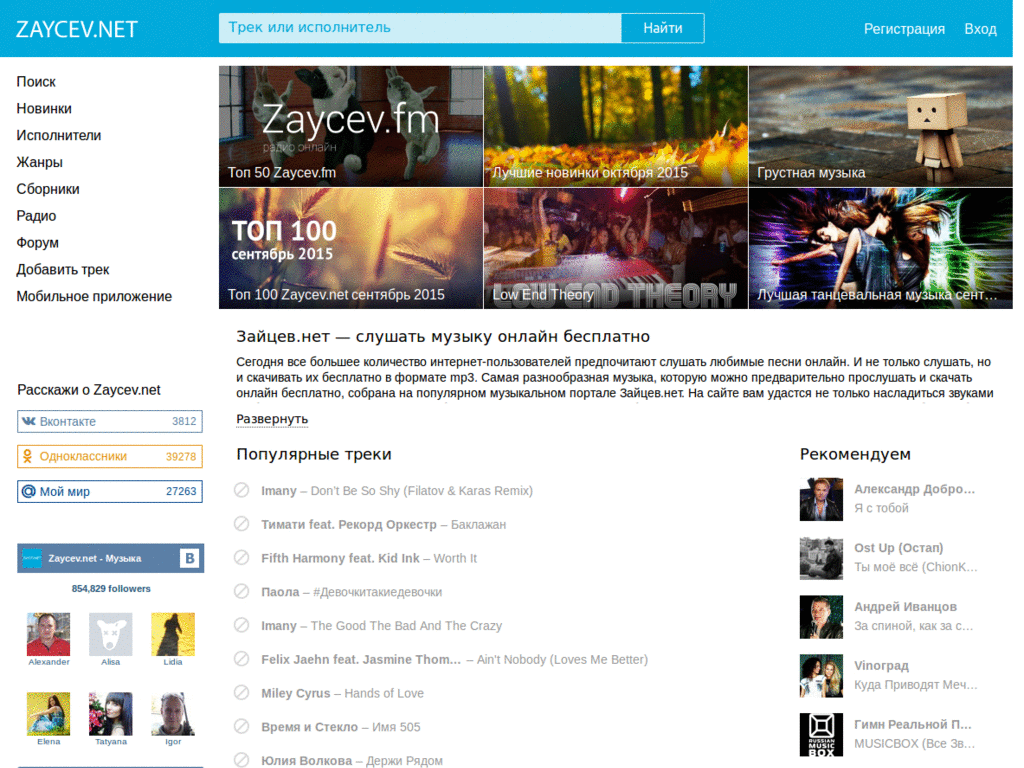This screenshot has width=1024, height=768.
Task: Click the VK icon on the Zaycev.net Музыка widget
Action: (189, 559)
